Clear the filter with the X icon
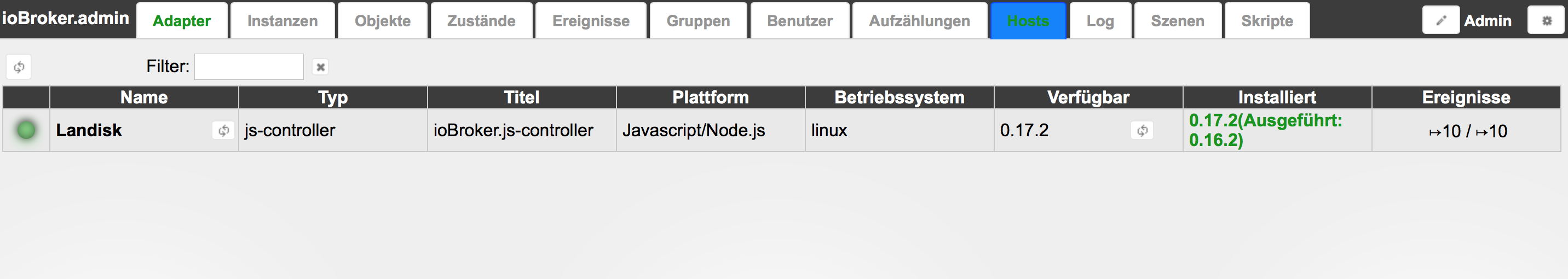The width and height of the screenshot is (1568, 279). coord(320,67)
